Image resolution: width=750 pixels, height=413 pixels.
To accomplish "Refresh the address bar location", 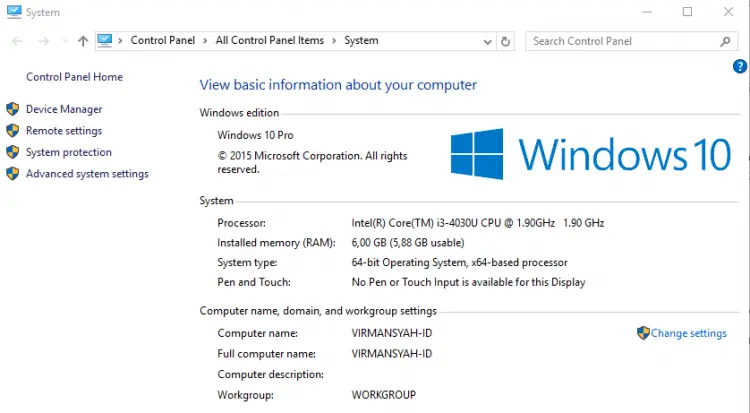I will (505, 42).
